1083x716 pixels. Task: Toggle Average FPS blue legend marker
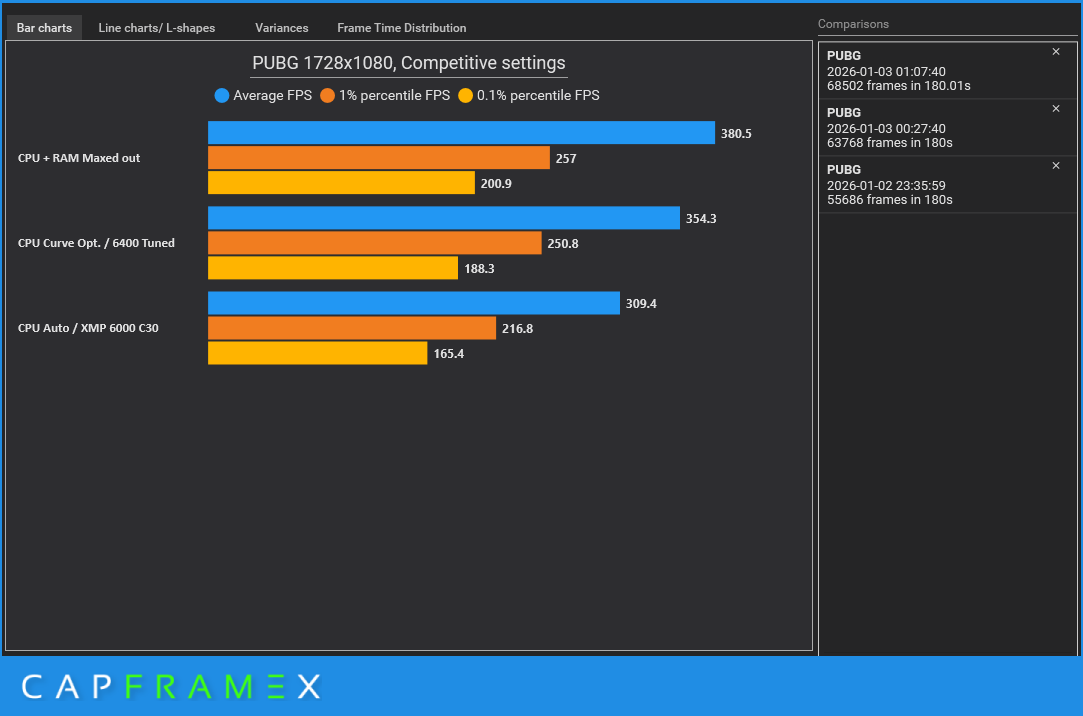pos(222,95)
